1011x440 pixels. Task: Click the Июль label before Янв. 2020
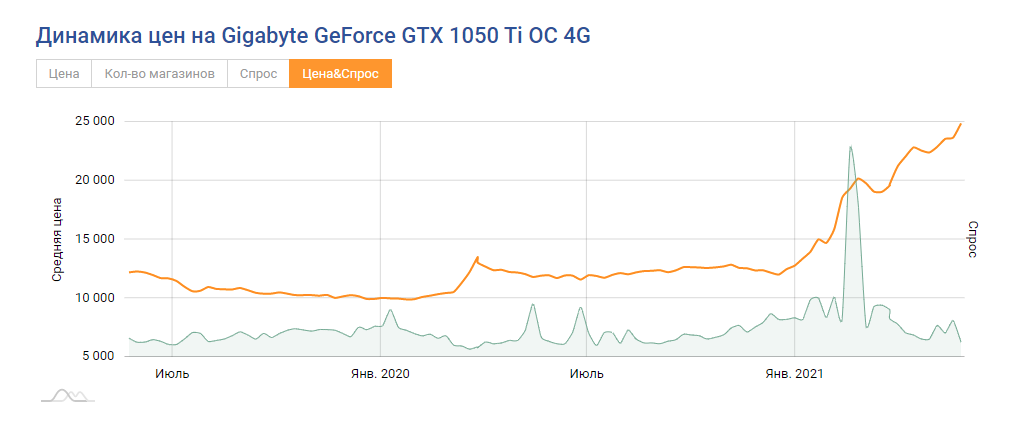coord(172,374)
